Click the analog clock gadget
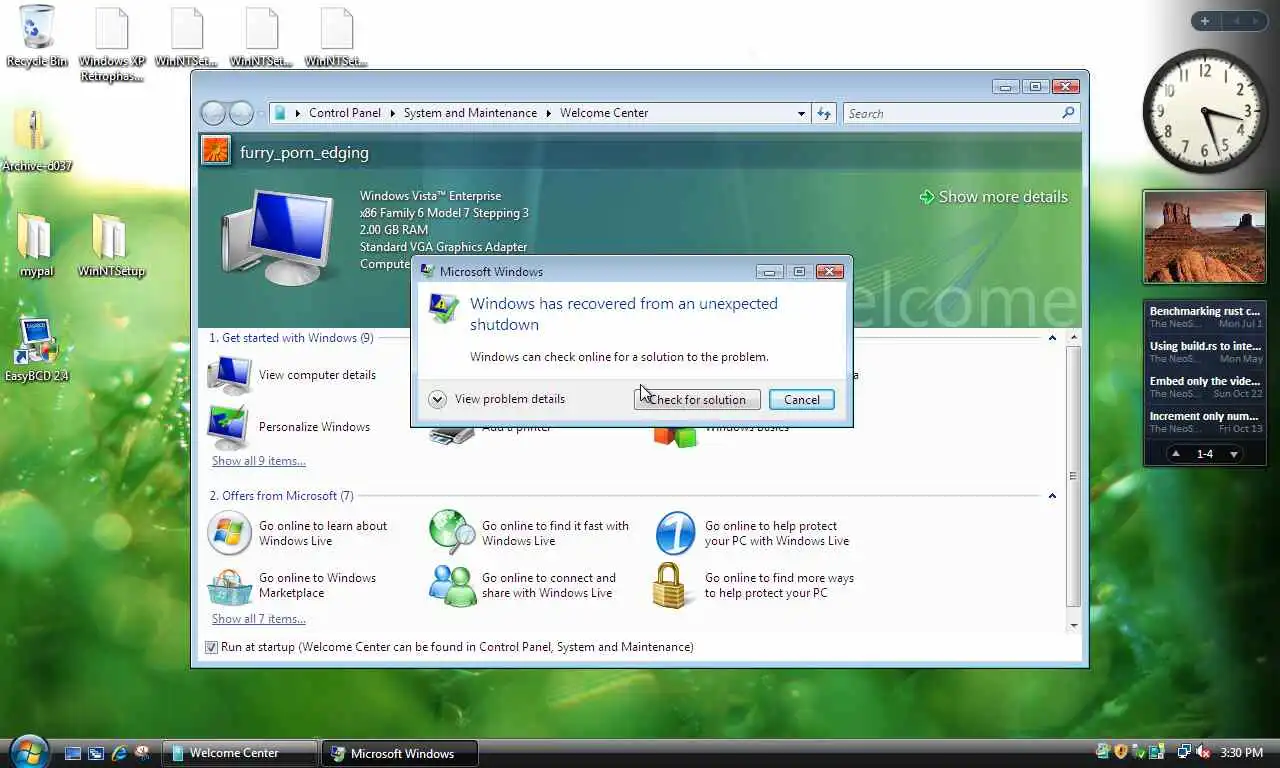1280x768 pixels. pos(1204,111)
